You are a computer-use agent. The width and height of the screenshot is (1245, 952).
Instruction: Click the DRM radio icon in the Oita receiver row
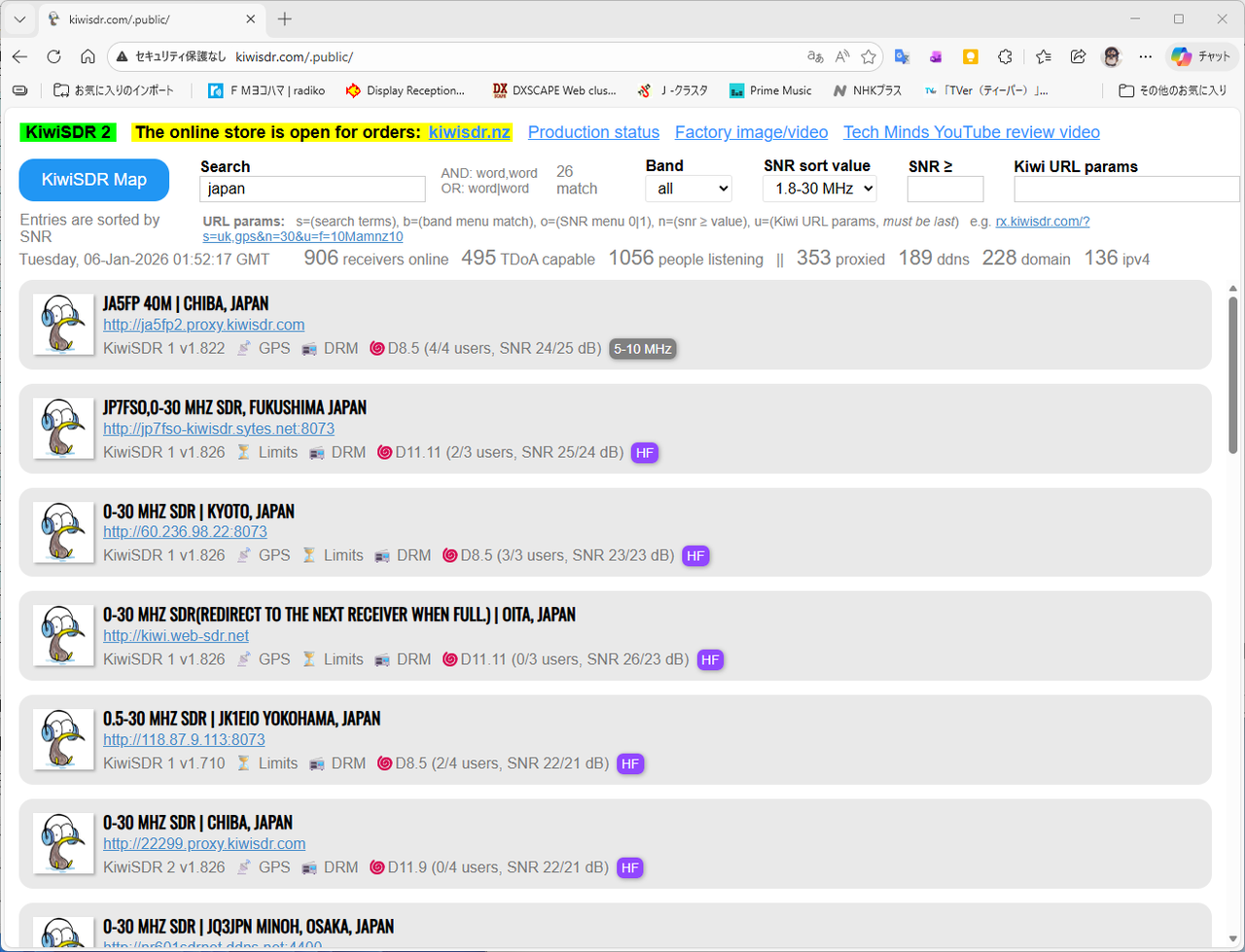[x=382, y=659]
